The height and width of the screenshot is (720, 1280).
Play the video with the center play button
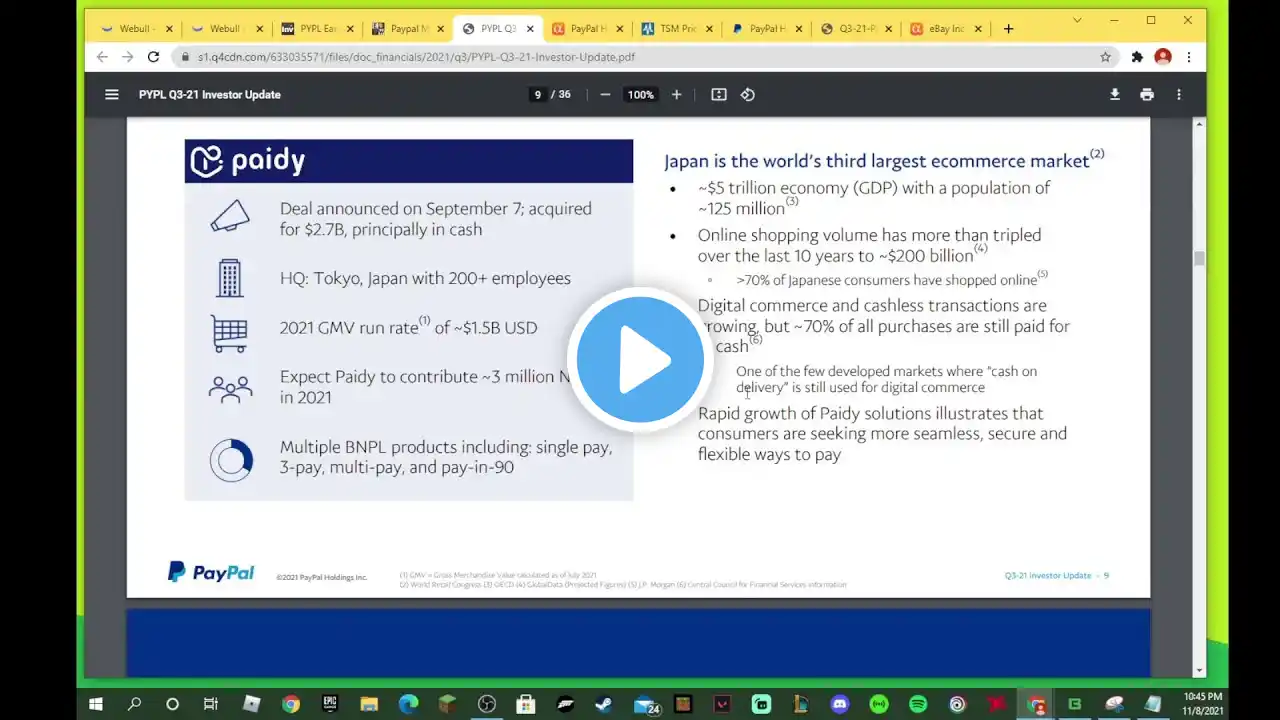click(x=640, y=360)
